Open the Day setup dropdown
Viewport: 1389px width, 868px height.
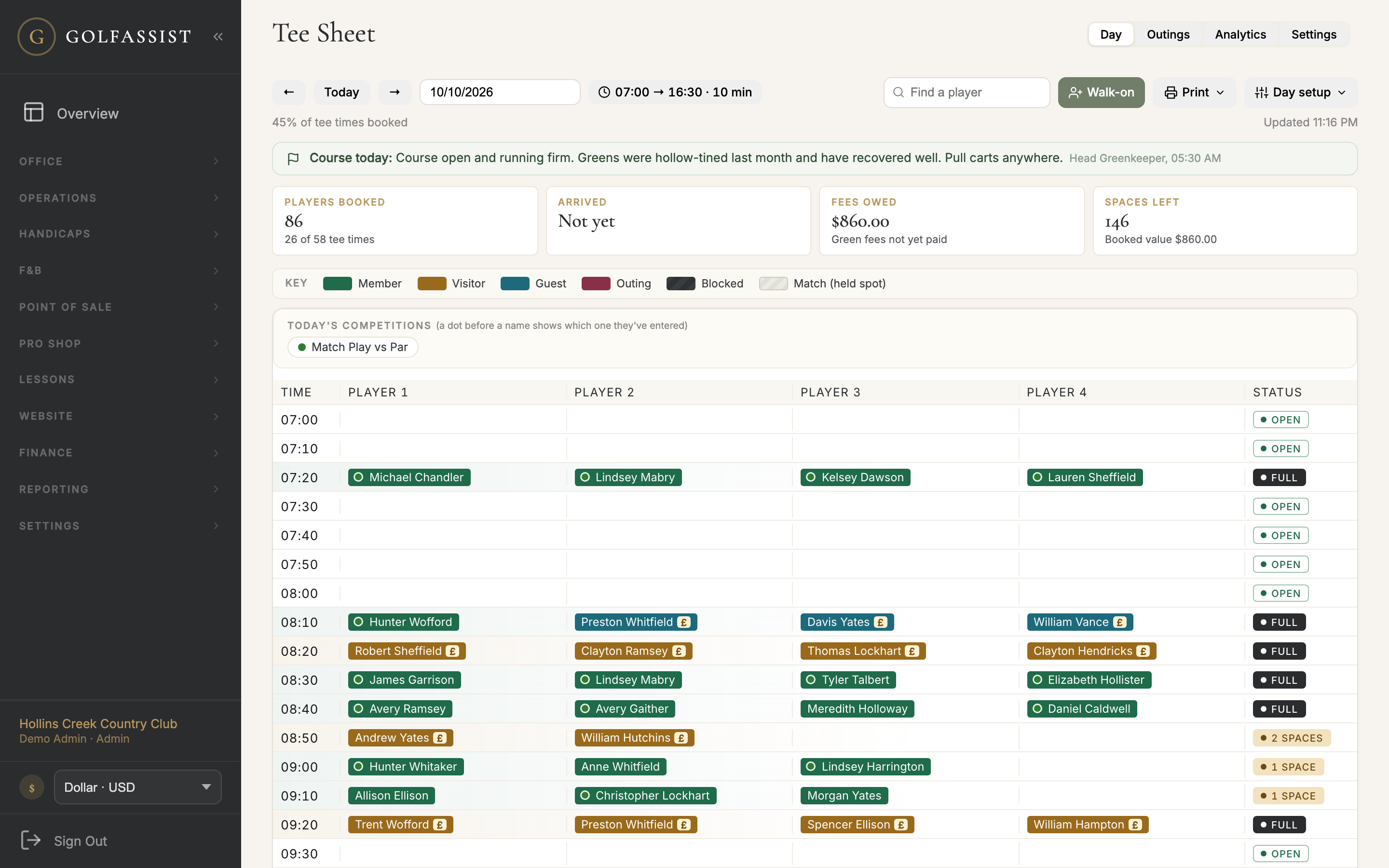[x=1301, y=93]
